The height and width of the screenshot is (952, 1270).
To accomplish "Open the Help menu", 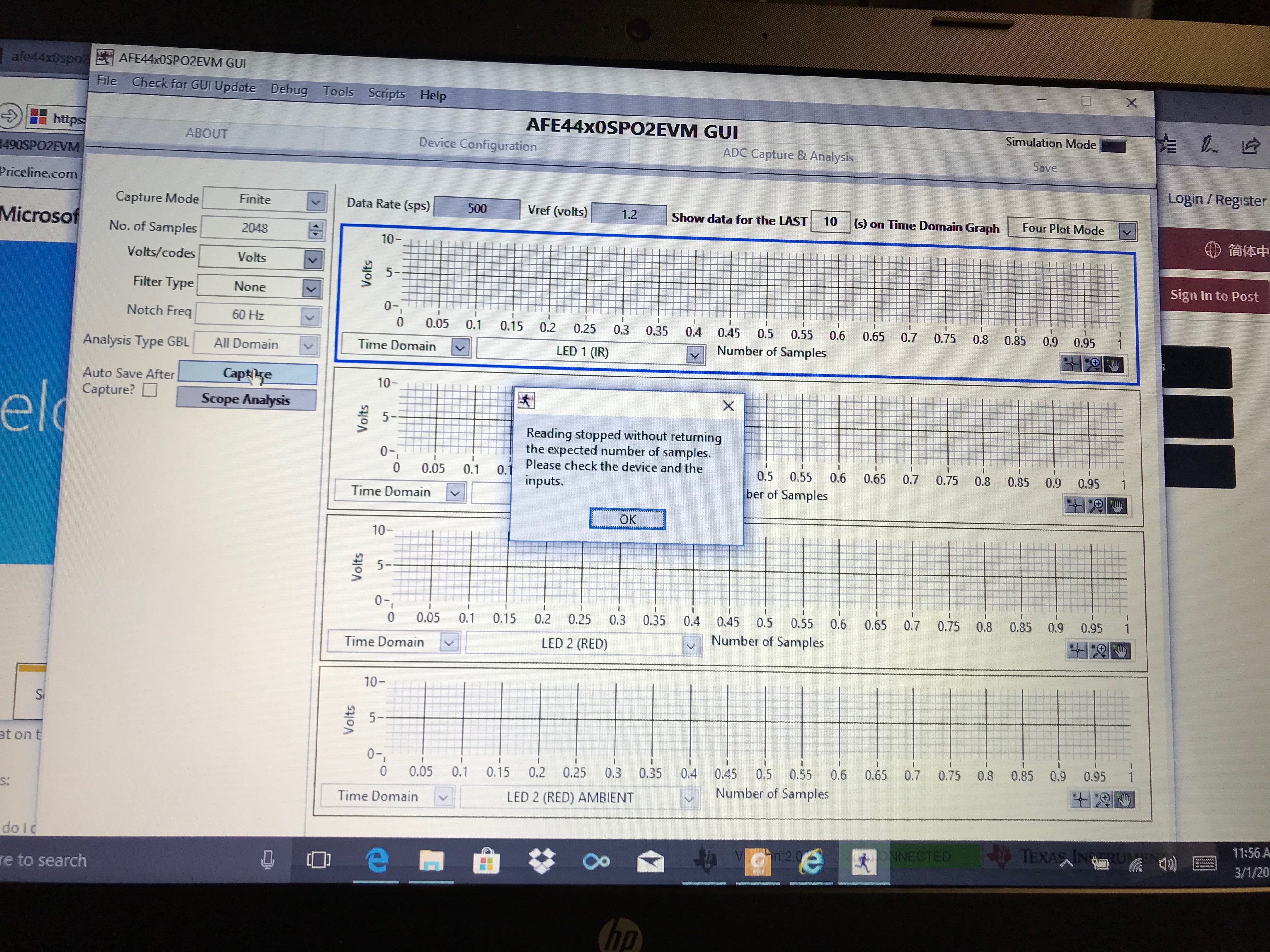I will tap(433, 95).
